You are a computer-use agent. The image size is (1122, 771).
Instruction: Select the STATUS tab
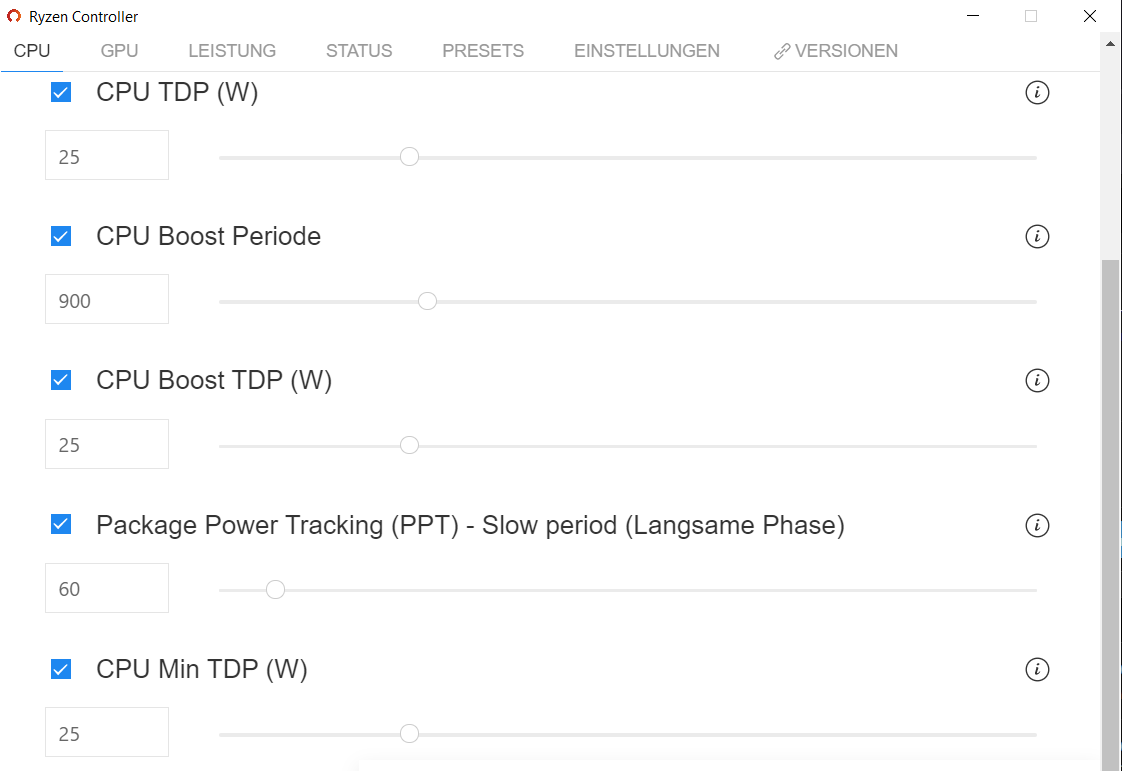point(359,51)
